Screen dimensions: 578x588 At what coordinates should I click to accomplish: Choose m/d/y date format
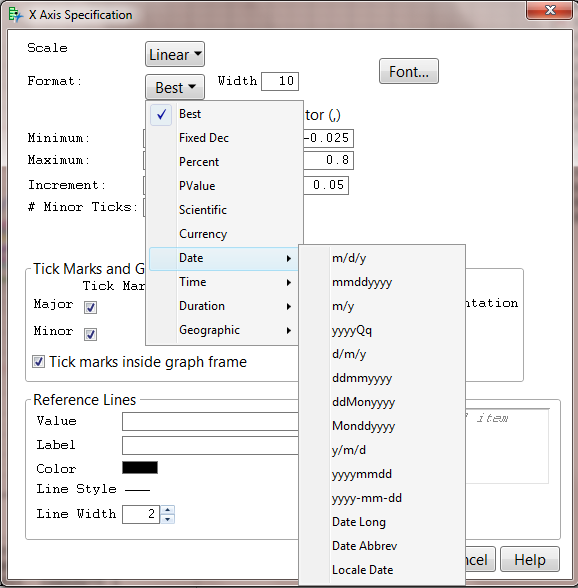(382, 258)
